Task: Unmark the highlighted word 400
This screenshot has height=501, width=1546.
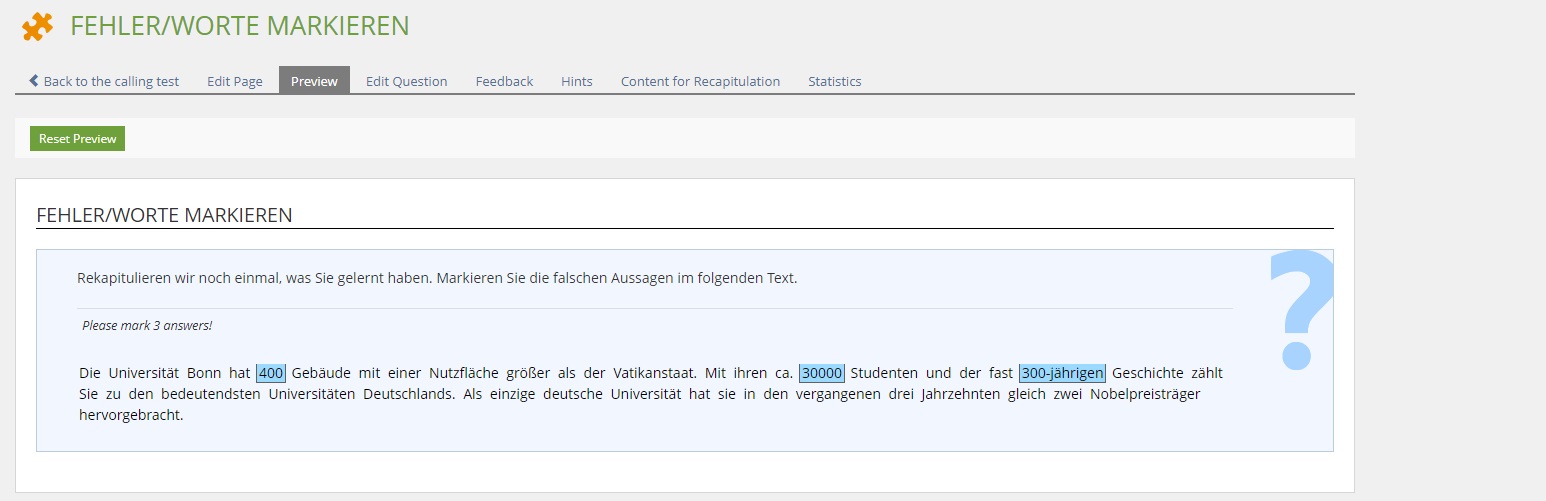Action: (271, 373)
